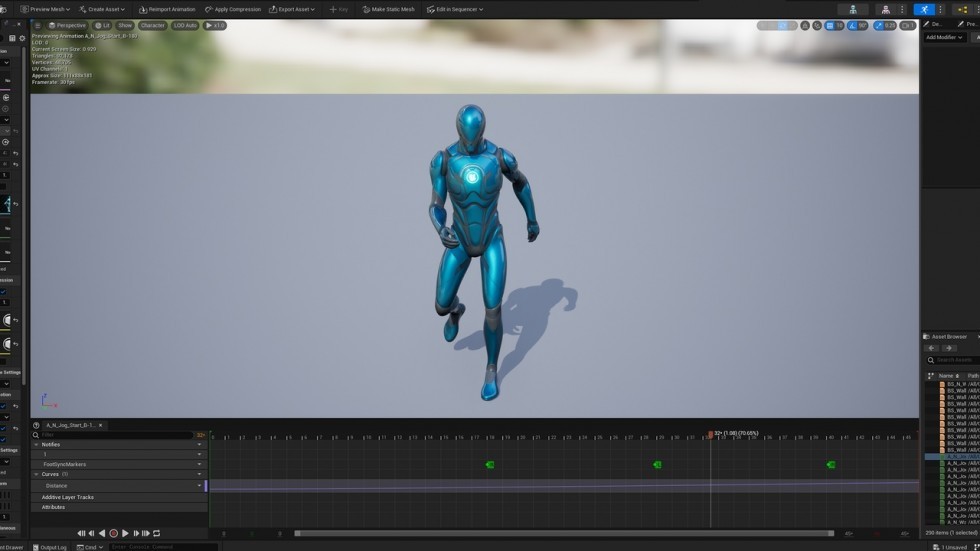Change scale snap value 0.25
The height and width of the screenshot is (551, 980).
coord(890,26)
